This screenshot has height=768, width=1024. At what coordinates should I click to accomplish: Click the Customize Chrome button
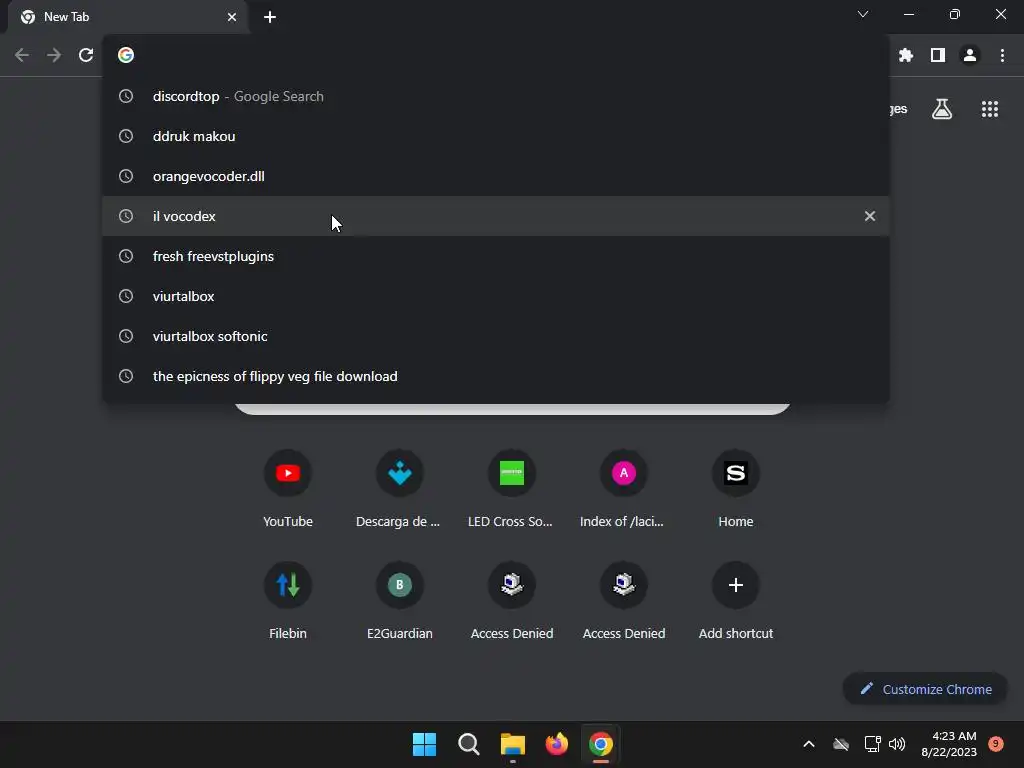[x=925, y=689]
